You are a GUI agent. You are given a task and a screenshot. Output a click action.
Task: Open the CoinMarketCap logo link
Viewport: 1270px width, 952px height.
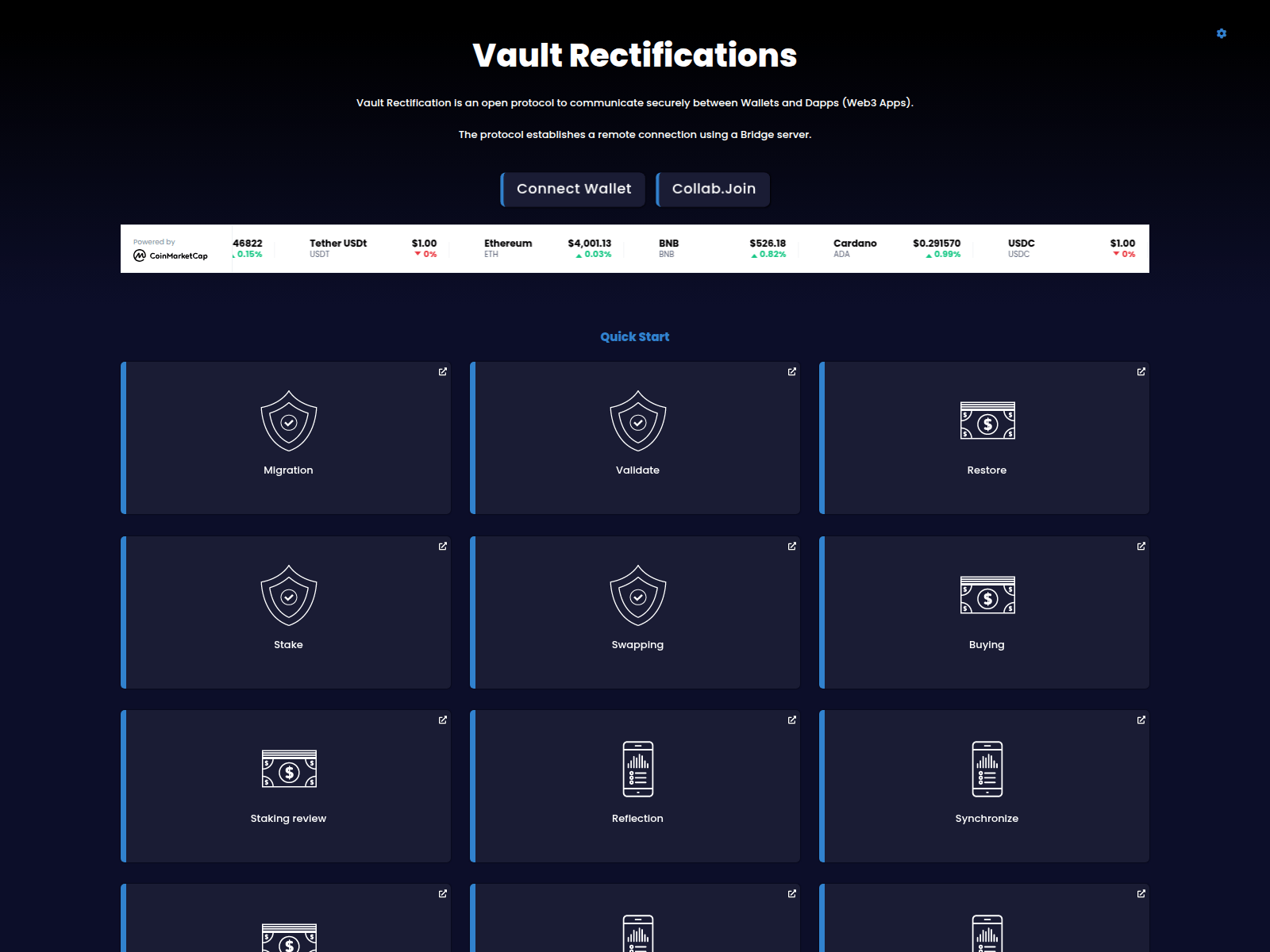171,255
